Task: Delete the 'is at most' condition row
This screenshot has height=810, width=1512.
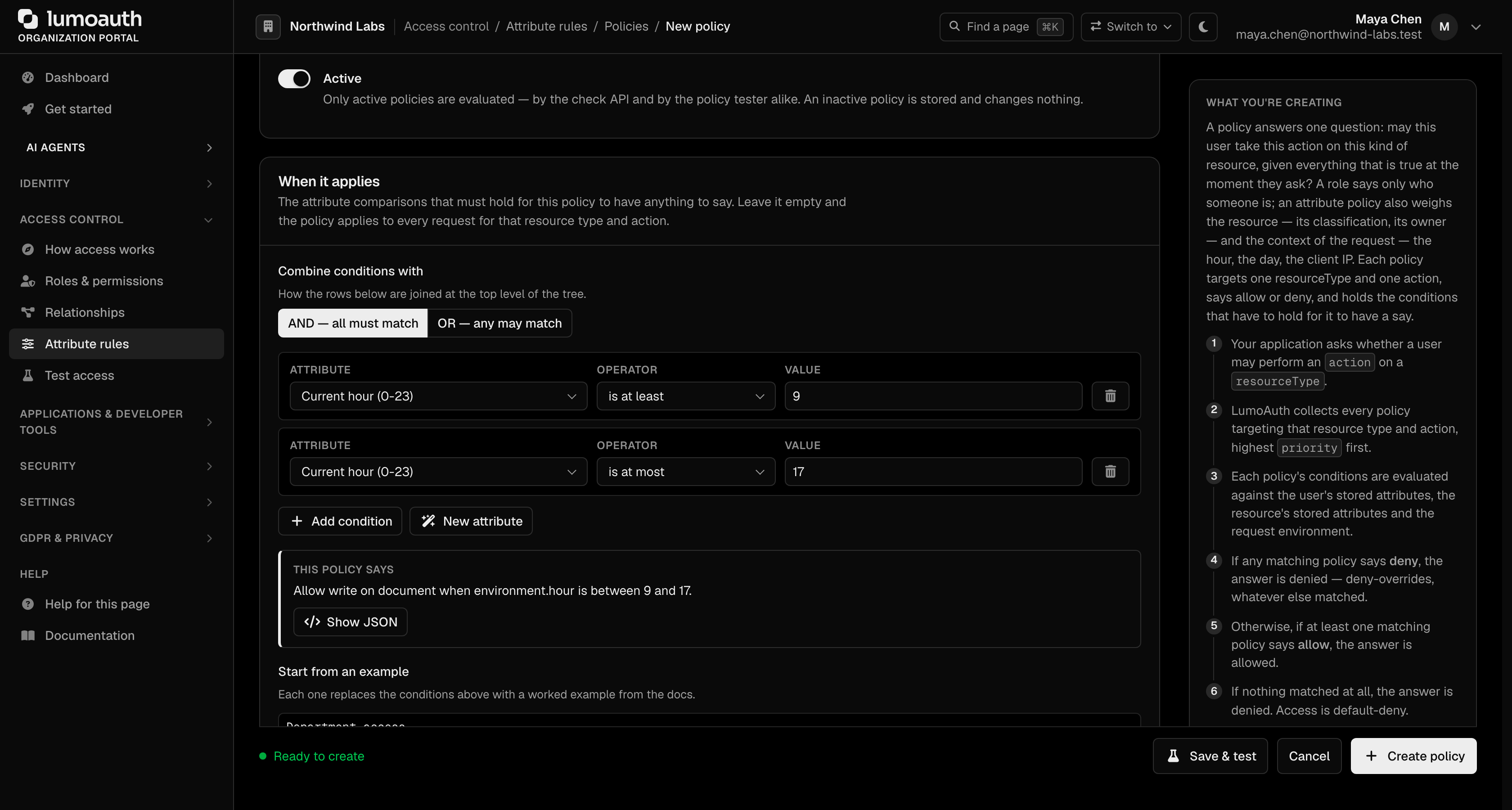Action: point(1110,471)
